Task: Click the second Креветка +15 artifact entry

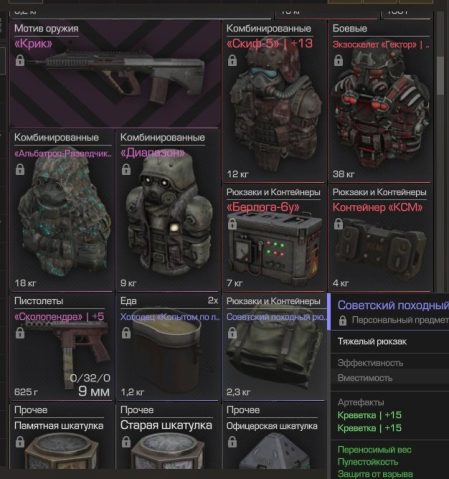Action: (369, 428)
